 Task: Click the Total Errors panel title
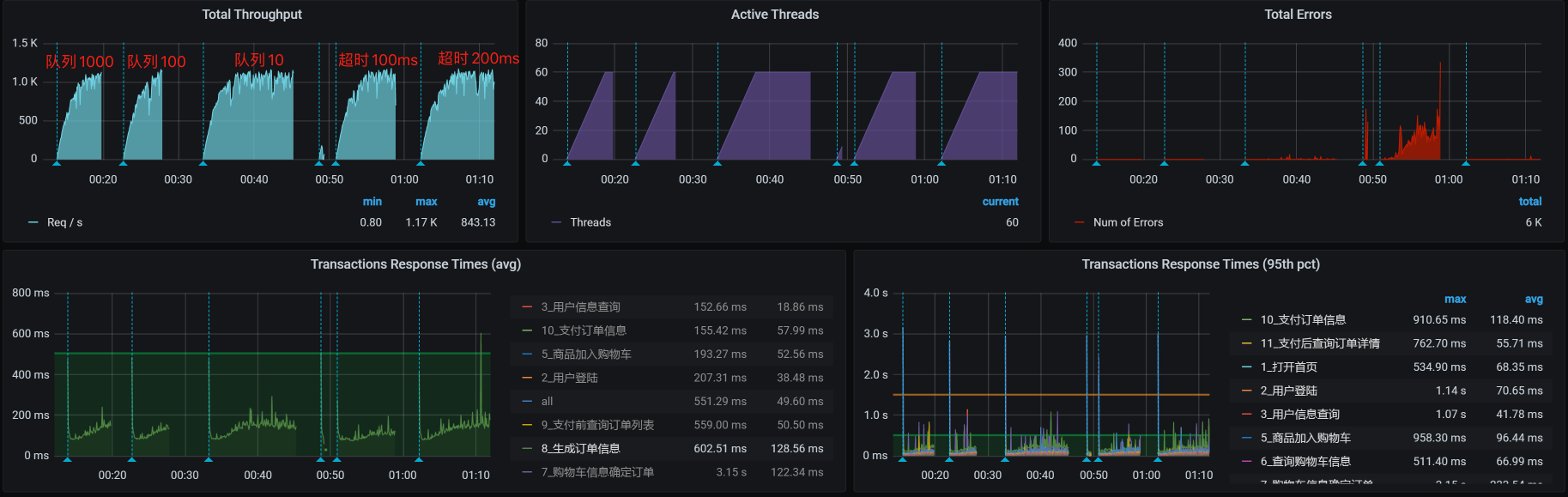(x=1298, y=15)
